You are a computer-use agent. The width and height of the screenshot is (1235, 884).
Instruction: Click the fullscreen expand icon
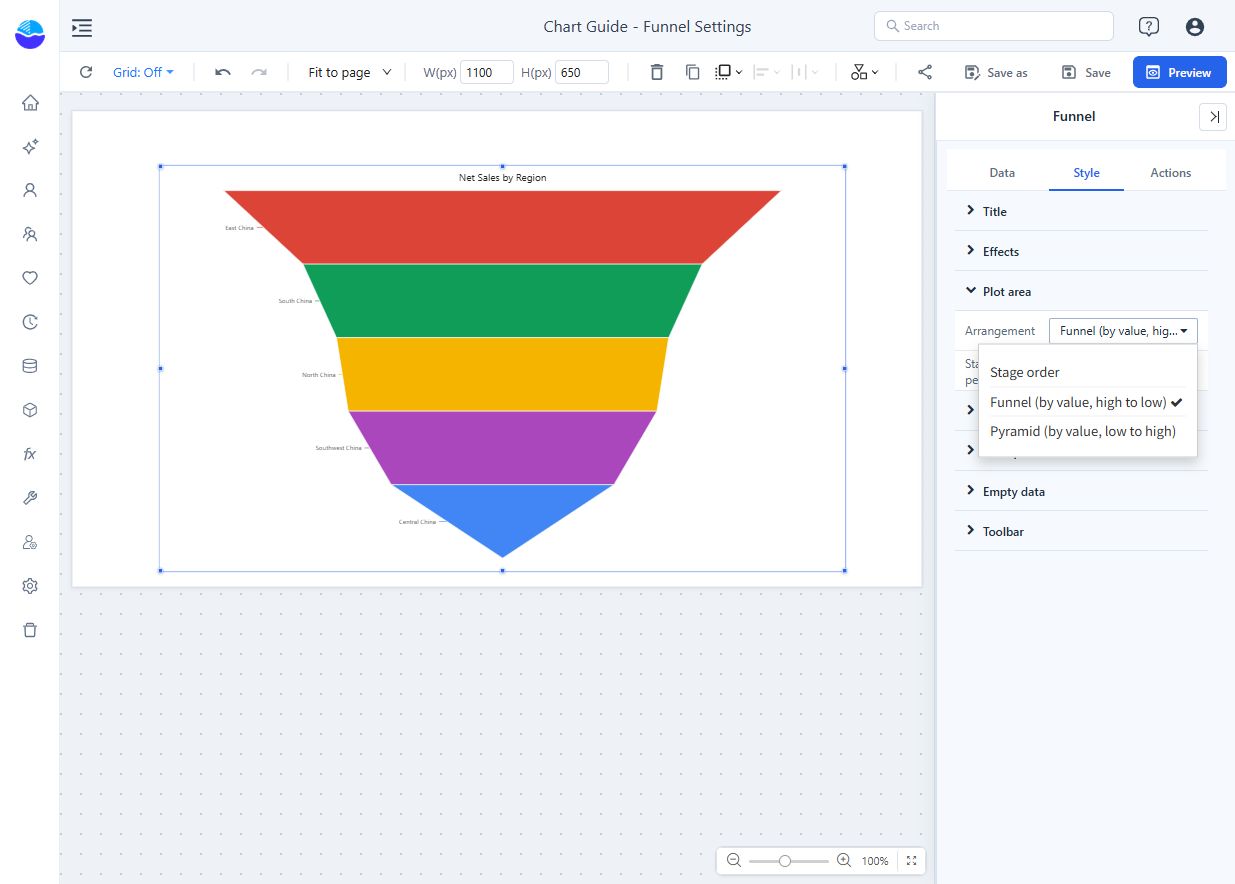911,860
